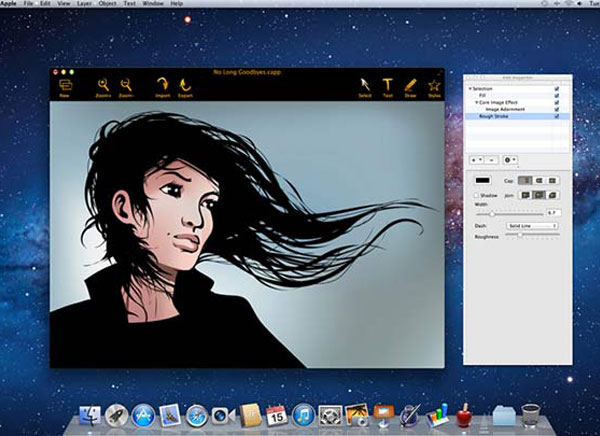Image resolution: width=600 pixels, height=436 pixels.
Task: Select the middle Join style button
Action: 539,195
